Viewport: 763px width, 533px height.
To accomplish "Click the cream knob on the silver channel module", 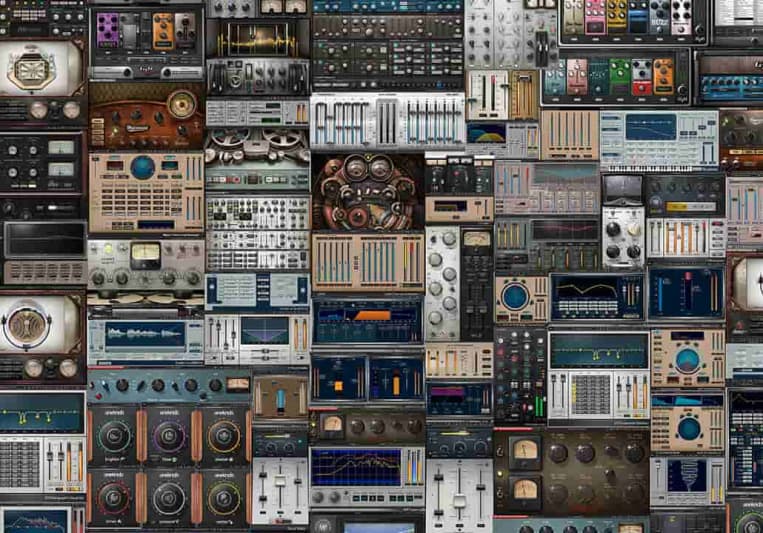I will tap(634, 229).
